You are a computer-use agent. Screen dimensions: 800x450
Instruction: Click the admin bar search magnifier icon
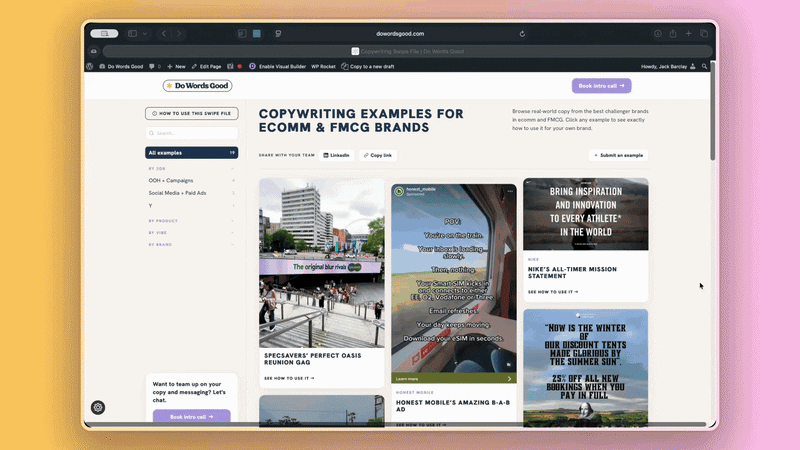(x=705, y=66)
